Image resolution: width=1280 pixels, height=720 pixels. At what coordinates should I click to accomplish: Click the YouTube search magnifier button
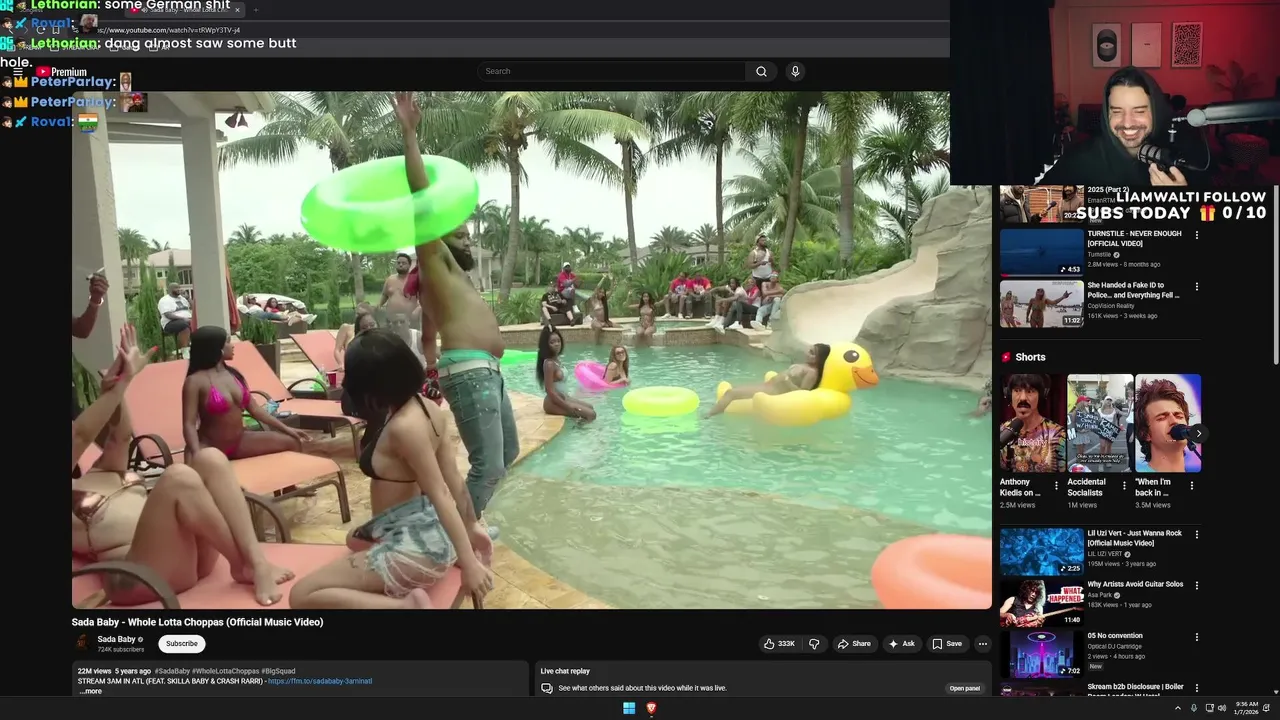[761, 71]
